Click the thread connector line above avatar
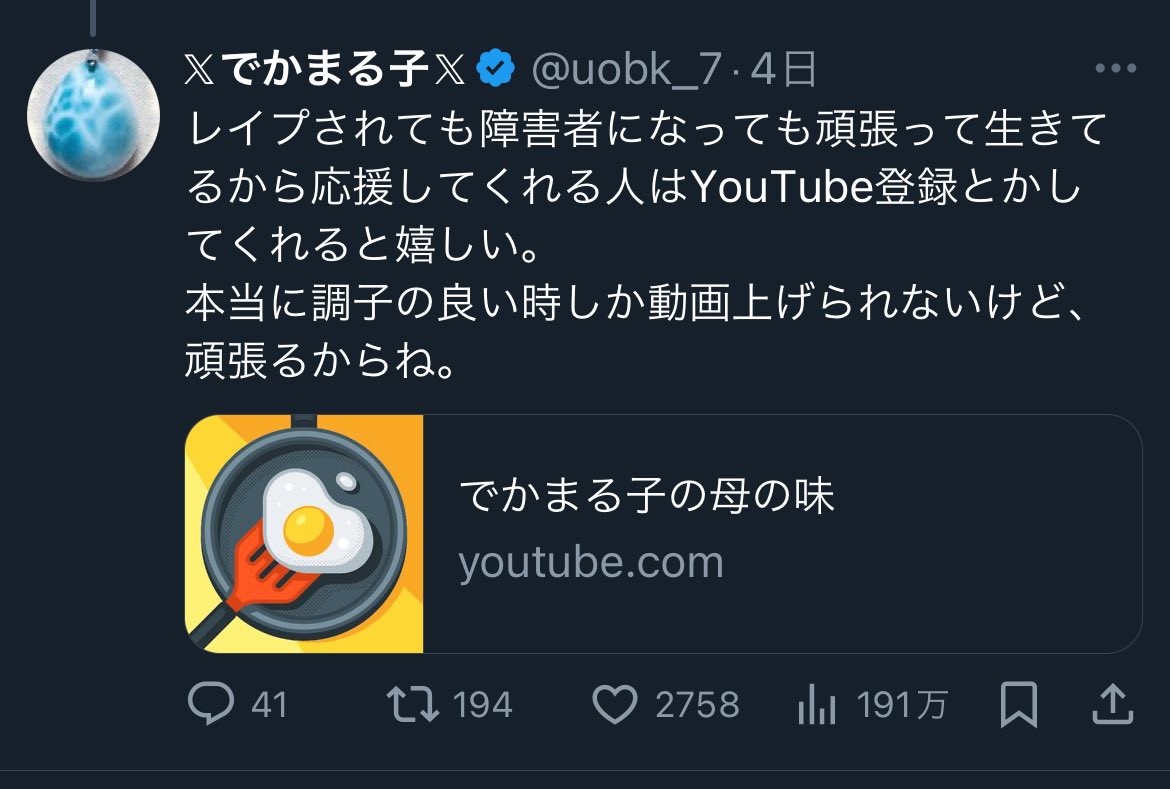 point(93,17)
